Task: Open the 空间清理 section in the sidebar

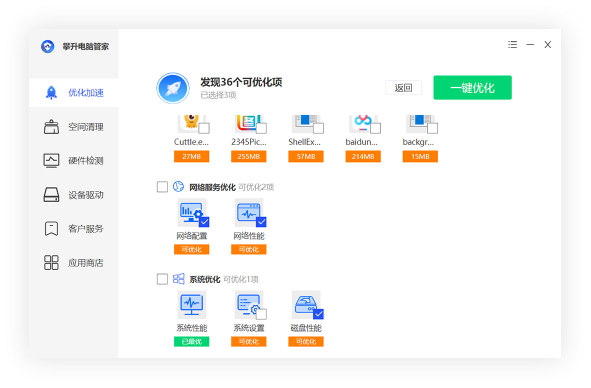Action: click(73, 127)
